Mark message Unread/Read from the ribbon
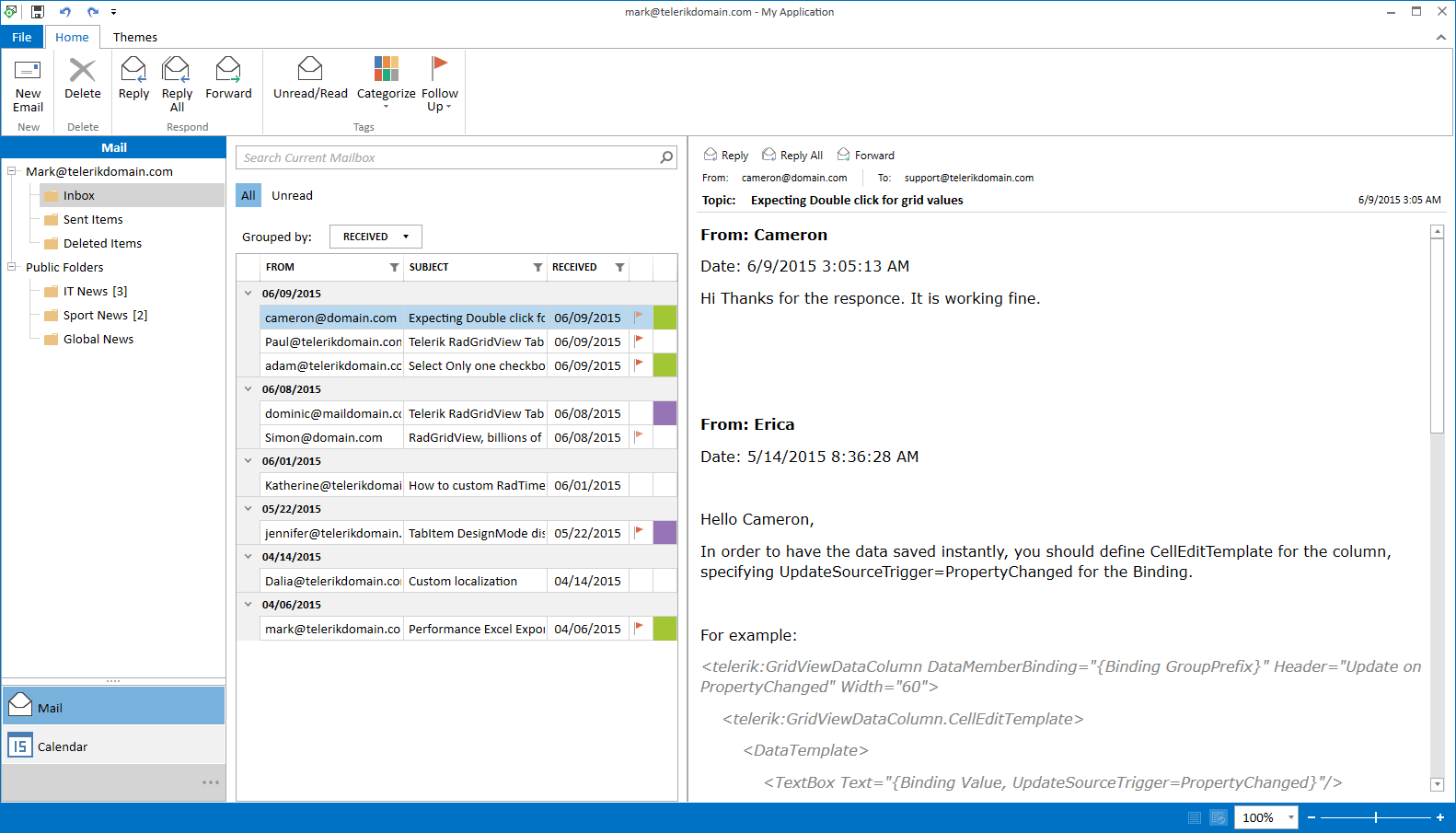This screenshot has width=1456, height=833. pyautogui.click(x=310, y=78)
